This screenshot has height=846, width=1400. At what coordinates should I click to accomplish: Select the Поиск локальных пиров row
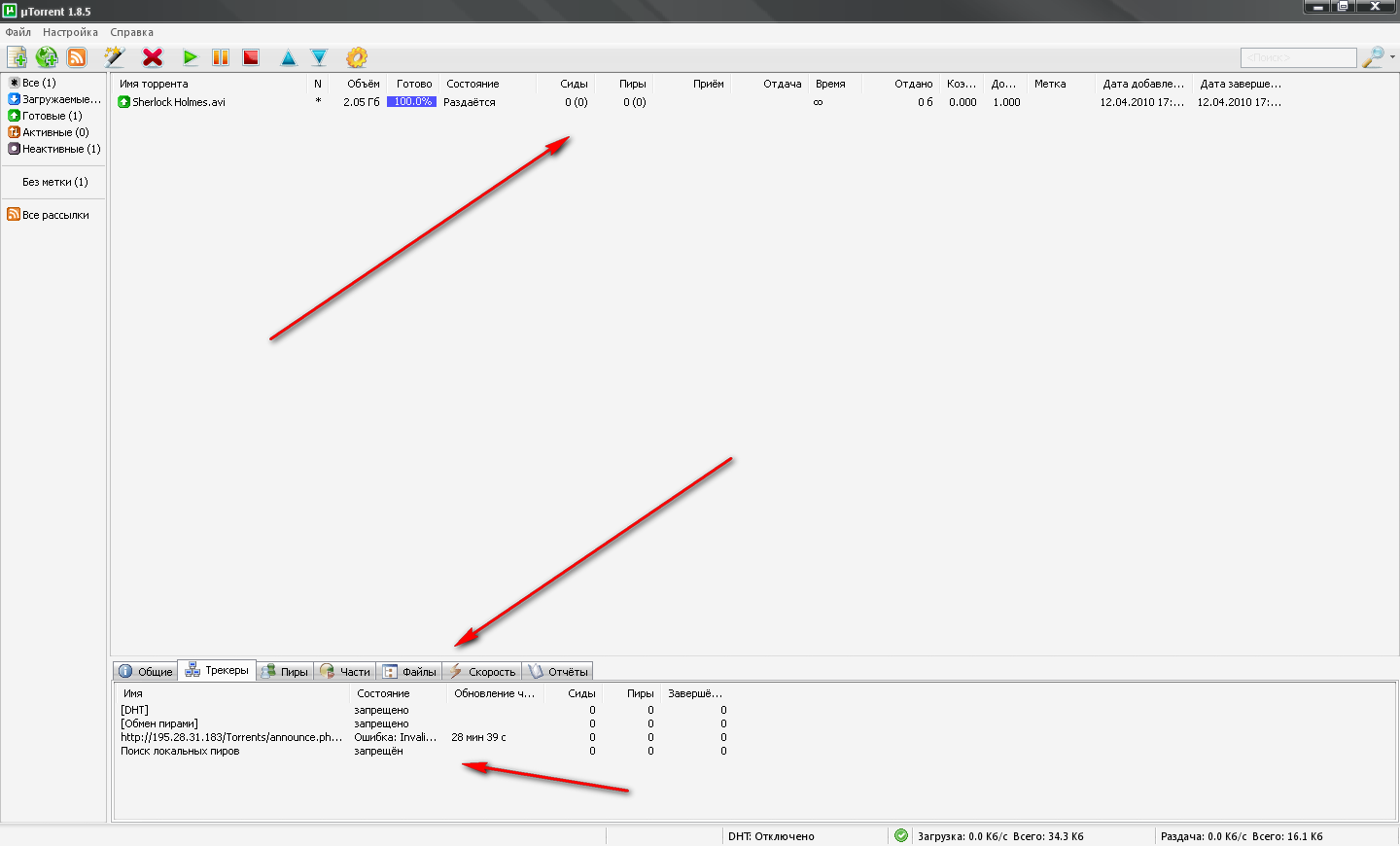pyautogui.click(x=424, y=751)
